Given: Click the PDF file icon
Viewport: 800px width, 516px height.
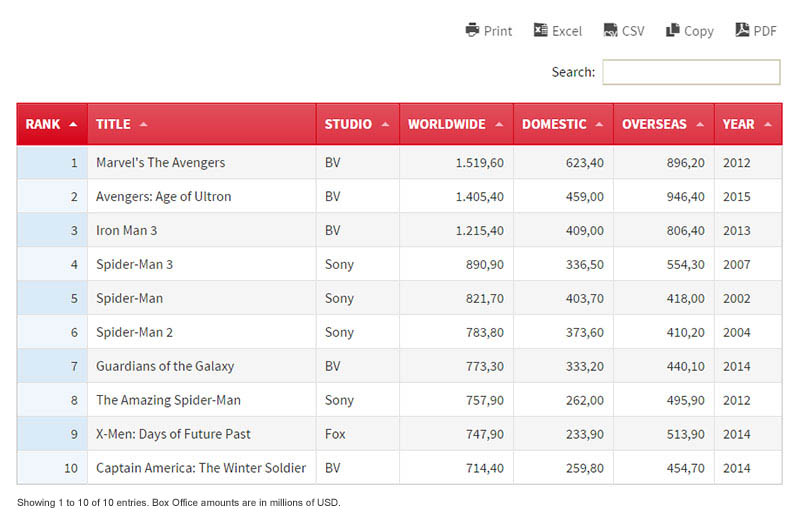Looking at the screenshot, I should [x=742, y=30].
